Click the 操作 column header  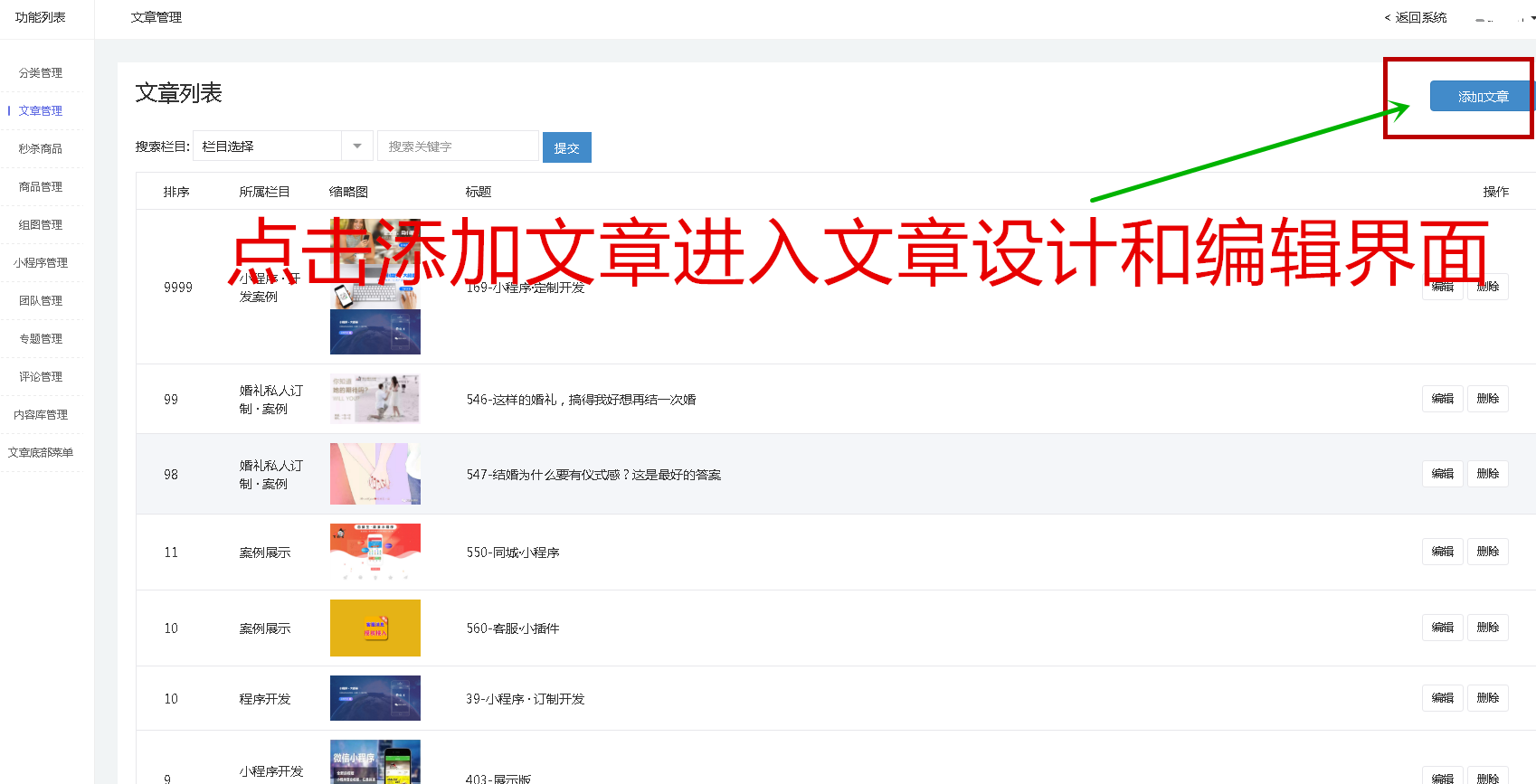tap(1495, 192)
